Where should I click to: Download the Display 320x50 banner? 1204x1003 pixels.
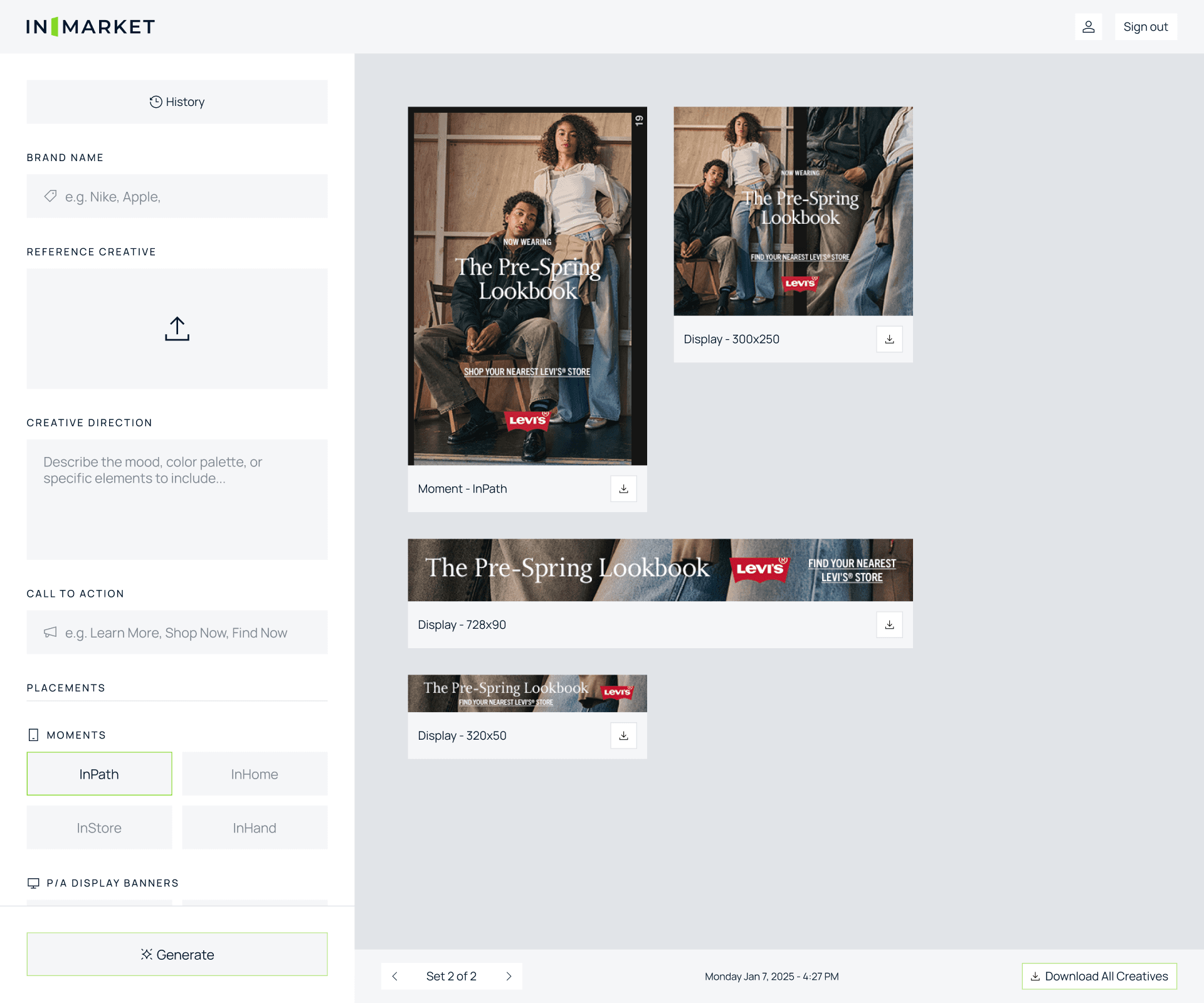(623, 736)
